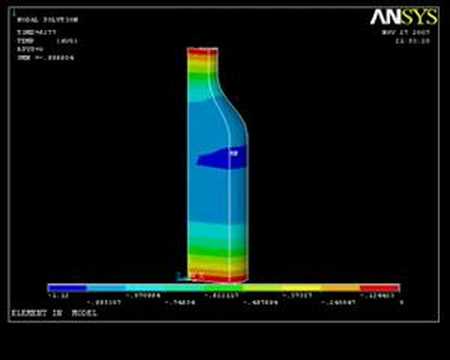
Task: Click the red top edge of the model
Action: (x=202, y=51)
